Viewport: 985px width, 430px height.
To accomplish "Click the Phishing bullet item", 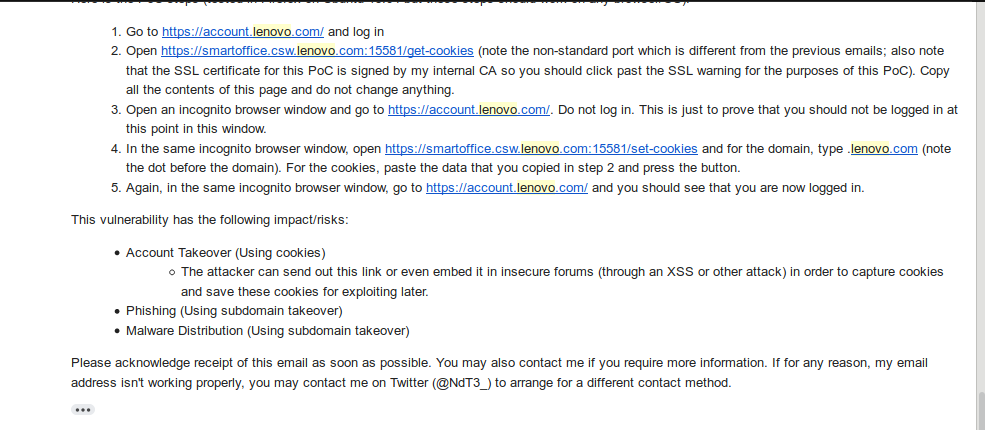I will click(234, 311).
